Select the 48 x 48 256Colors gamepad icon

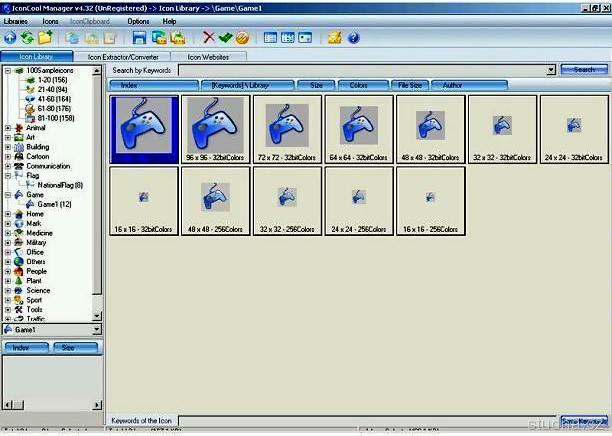pyautogui.click(x=215, y=201)
